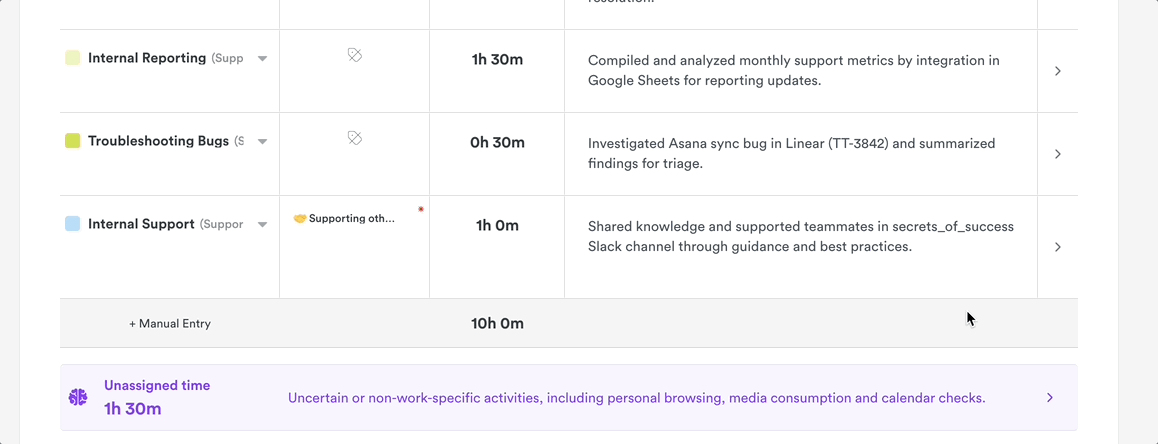The image size is (1158, 444).
Task: Click the purple brain Unassigned time icon
Action: [x=78, y=398]
